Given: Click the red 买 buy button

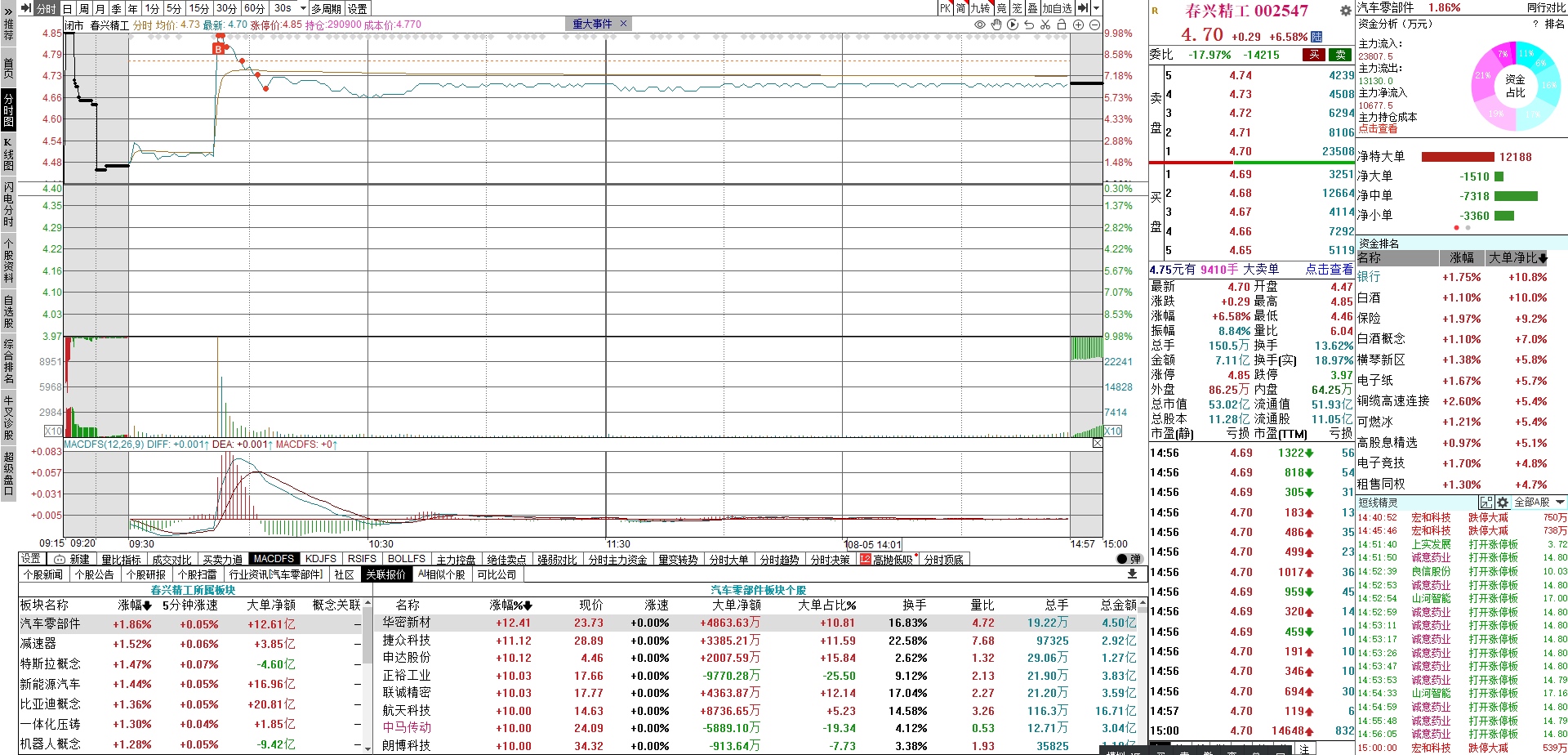Looking at the screenshot, I should tap(1314, 55).
